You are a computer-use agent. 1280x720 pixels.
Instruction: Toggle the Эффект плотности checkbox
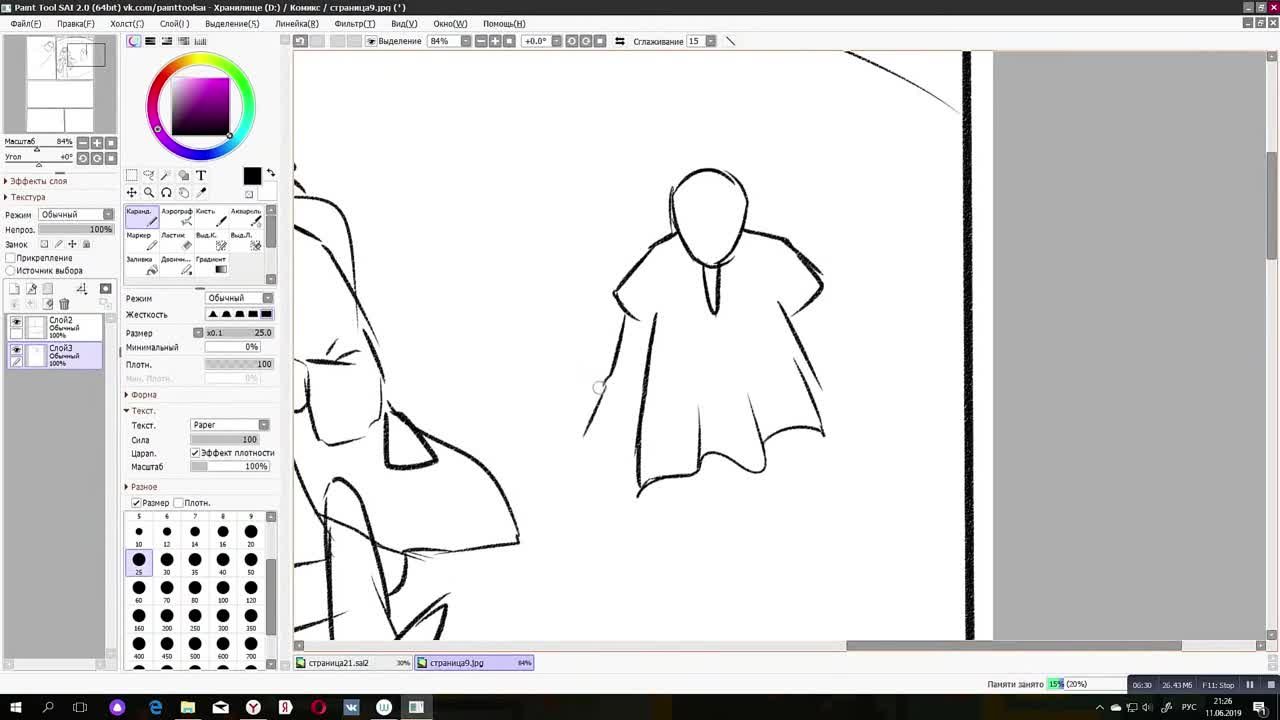point(195,453)
